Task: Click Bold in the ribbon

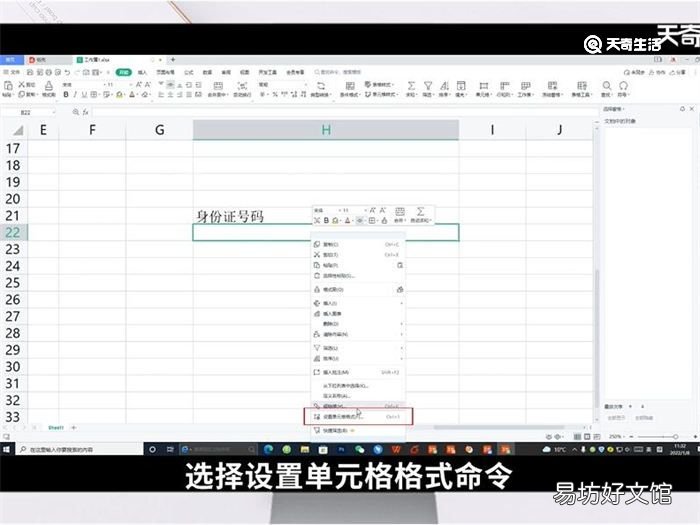Action: pyautogui.click(x=66, y=95)
